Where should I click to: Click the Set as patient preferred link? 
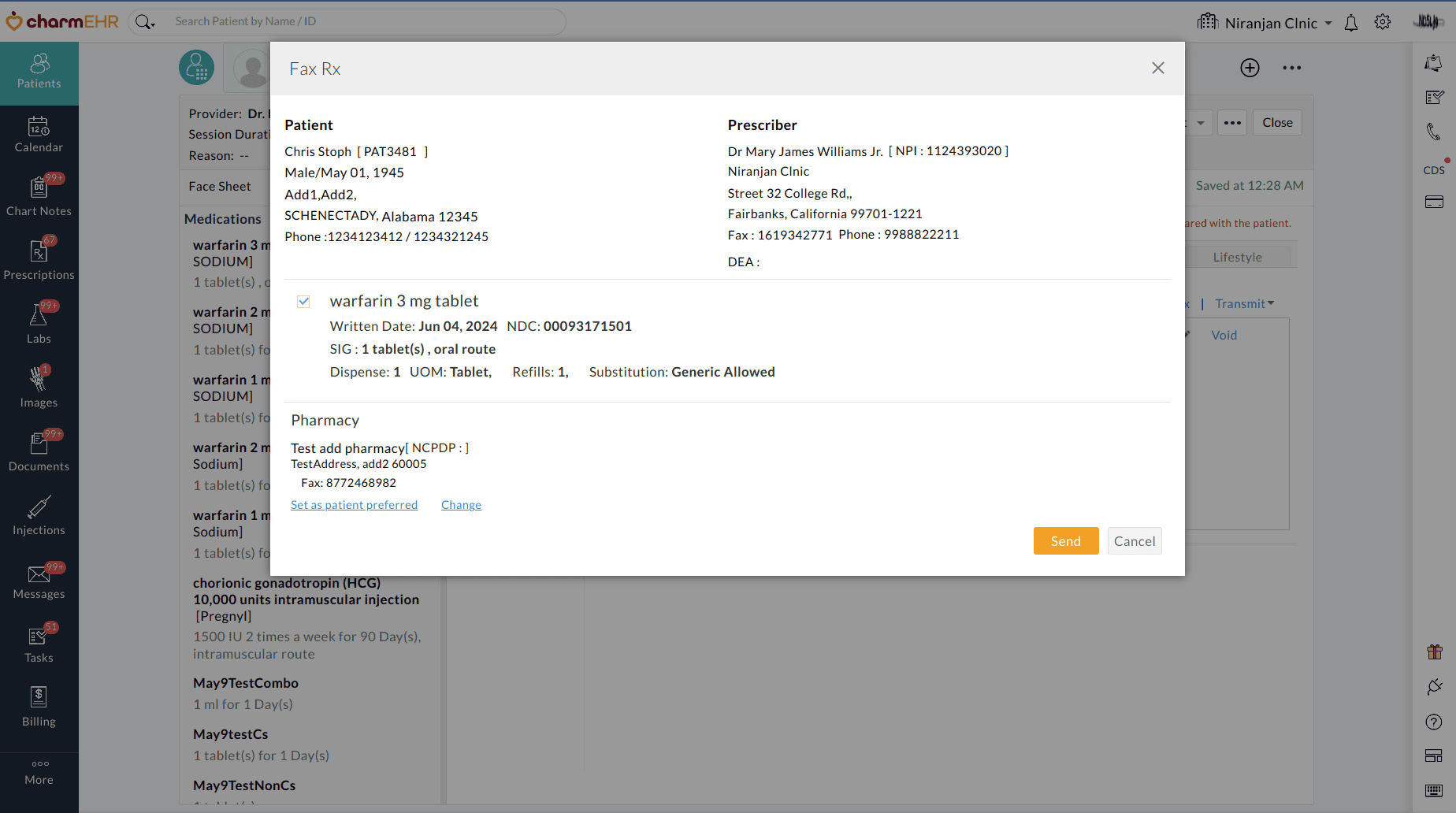(354, 505)
